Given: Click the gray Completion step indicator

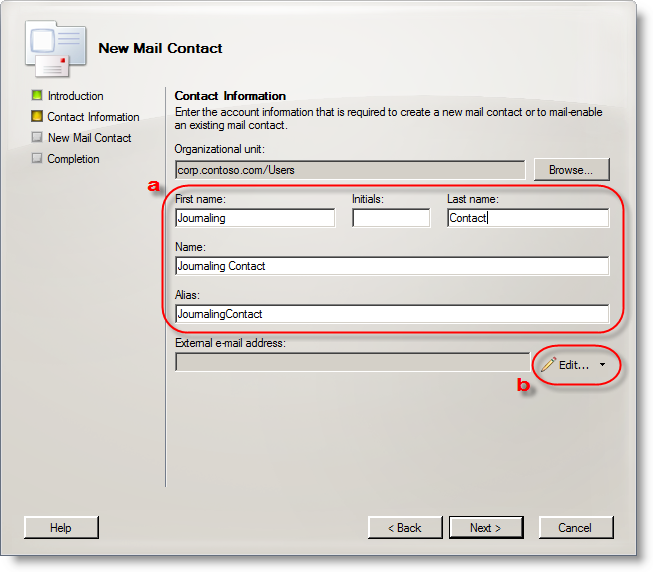Looking at the screenshot, I should pyautogui.click(x=37, y=158).
